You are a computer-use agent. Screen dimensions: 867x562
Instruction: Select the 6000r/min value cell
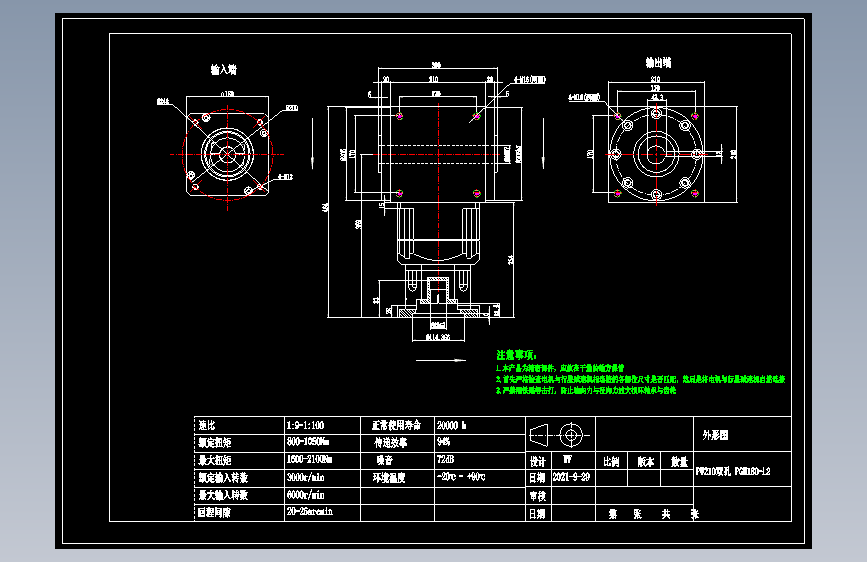point(305,495)
